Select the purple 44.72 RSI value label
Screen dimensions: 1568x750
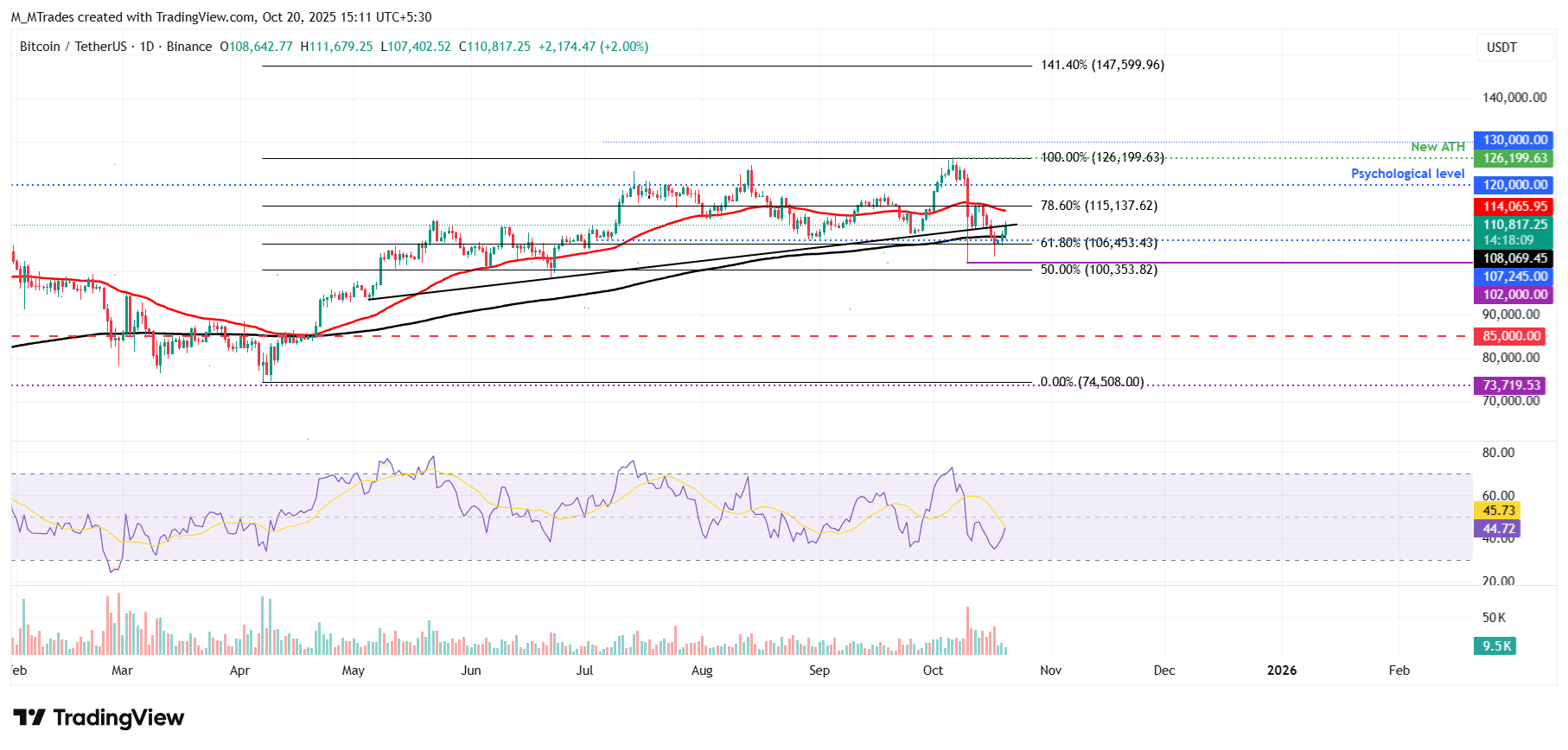[1498, 529]
